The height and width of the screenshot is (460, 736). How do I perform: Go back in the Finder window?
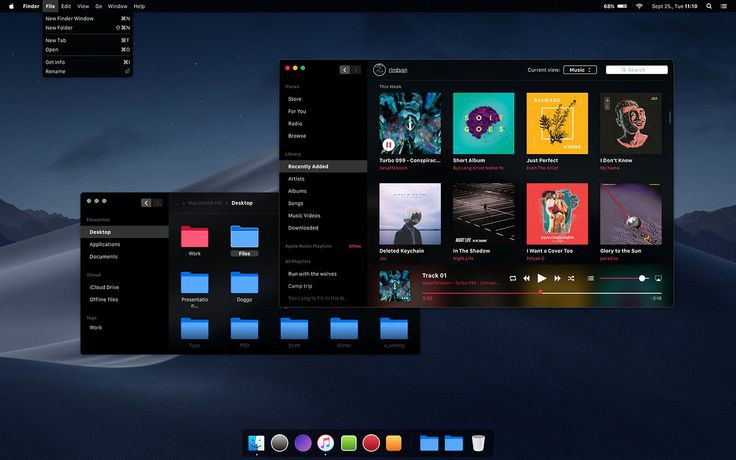pyautogui.click(x=146, y=203)
